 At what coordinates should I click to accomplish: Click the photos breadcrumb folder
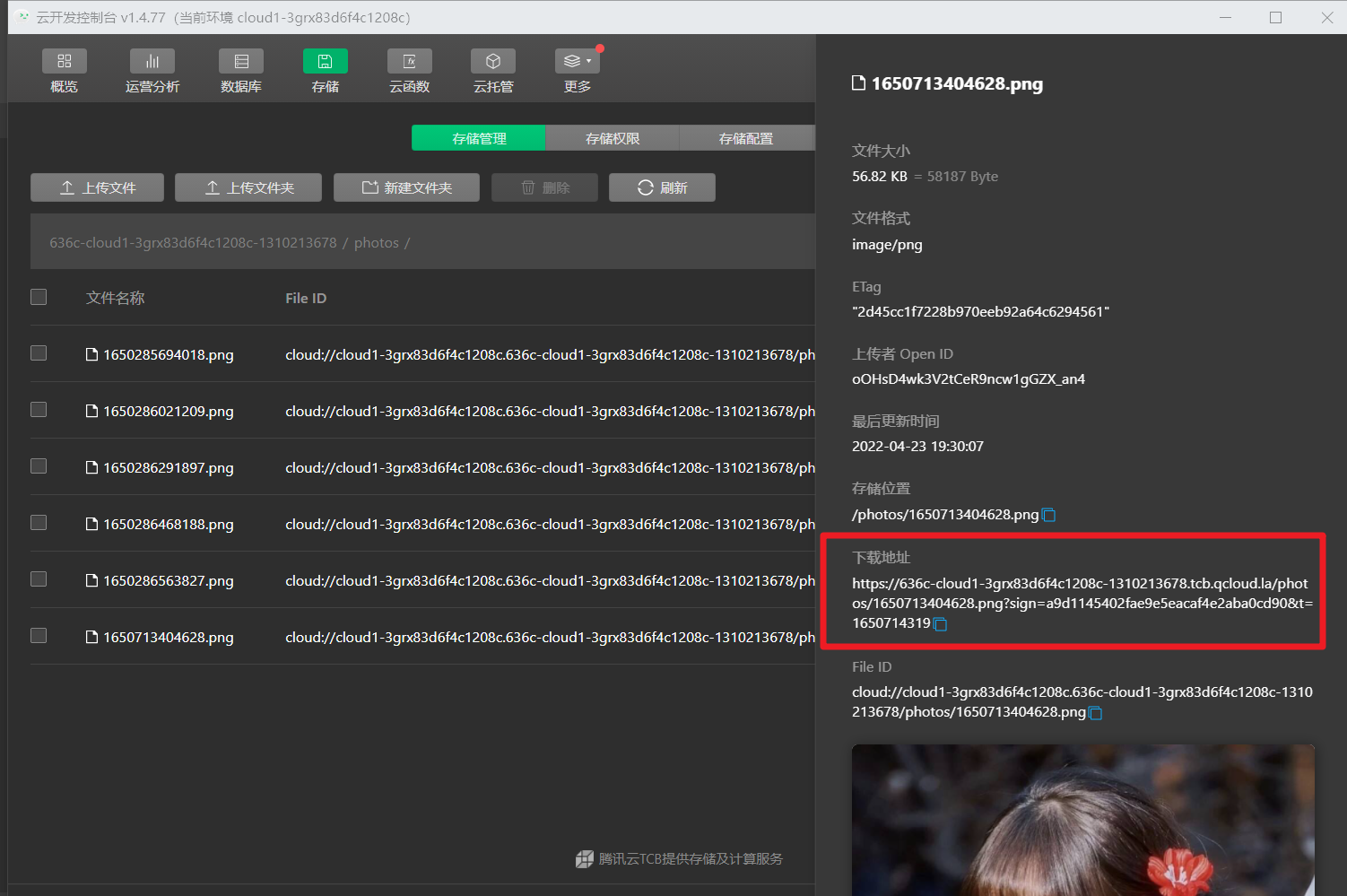point(377,243)
